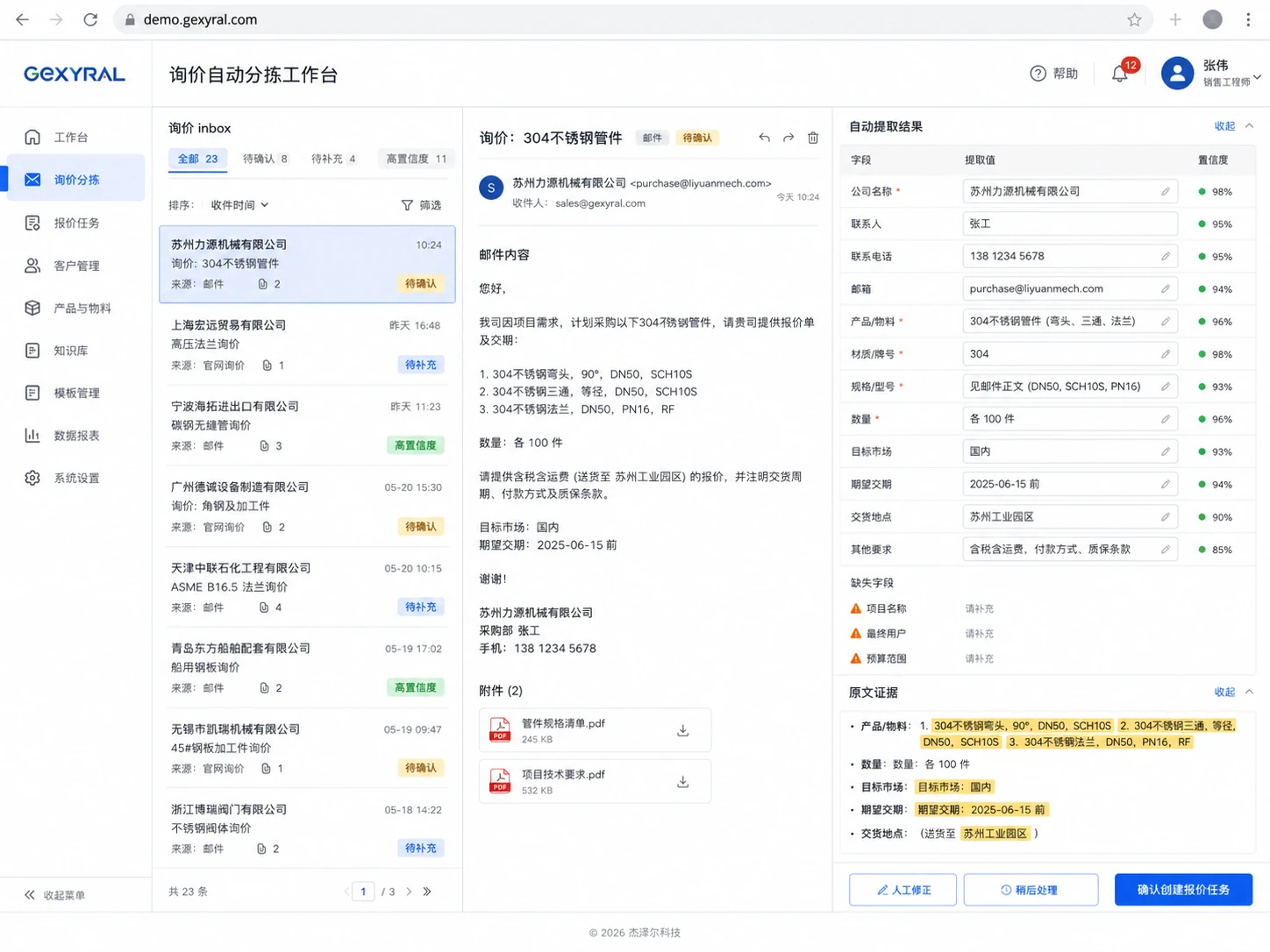Screen dimensions: 1270x952
Task: Click the edit pencil for 联系电话 field
Action: tap(1165, 256)
